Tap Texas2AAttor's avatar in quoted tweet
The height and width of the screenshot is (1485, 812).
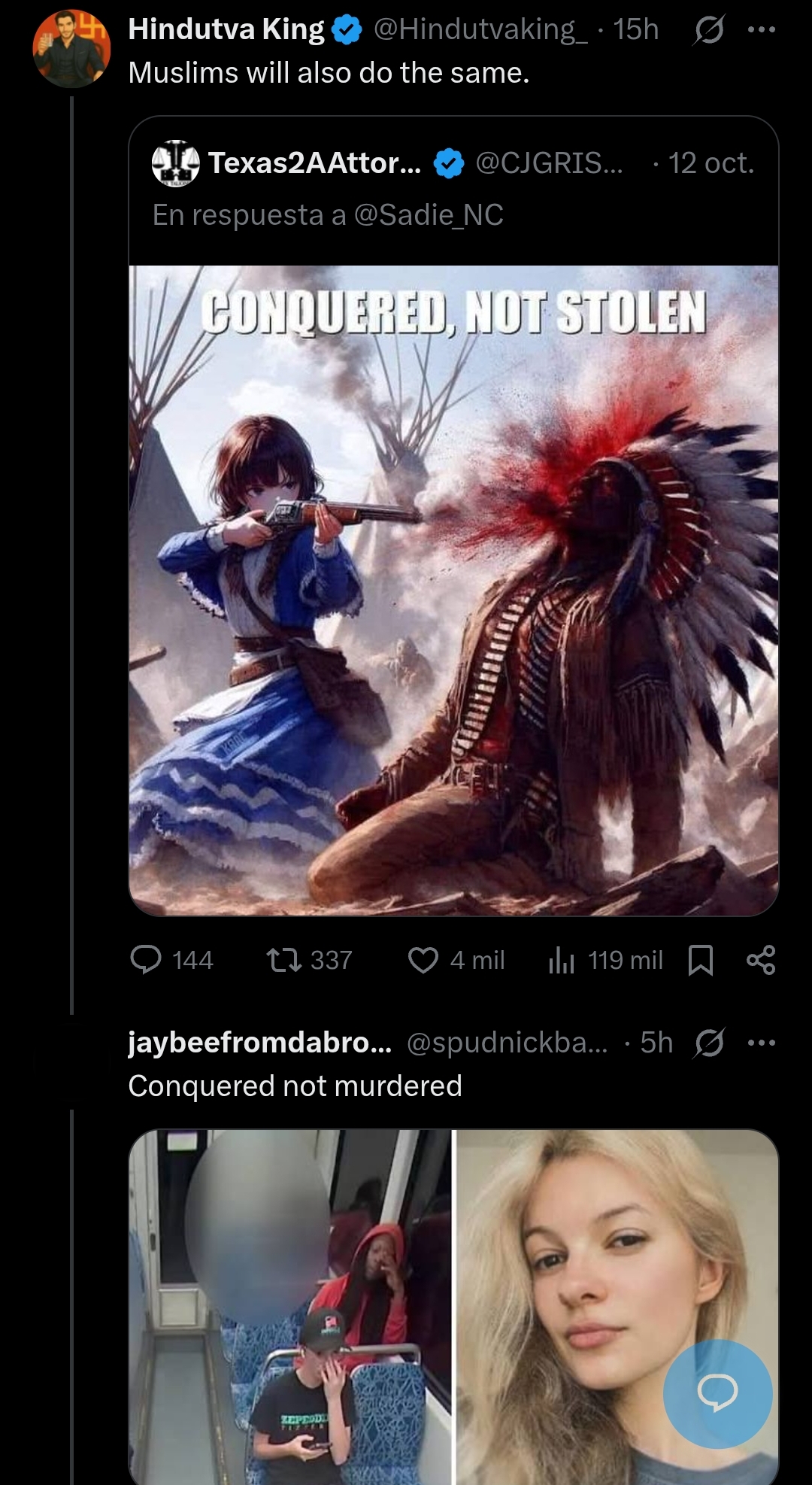[176, 163]
